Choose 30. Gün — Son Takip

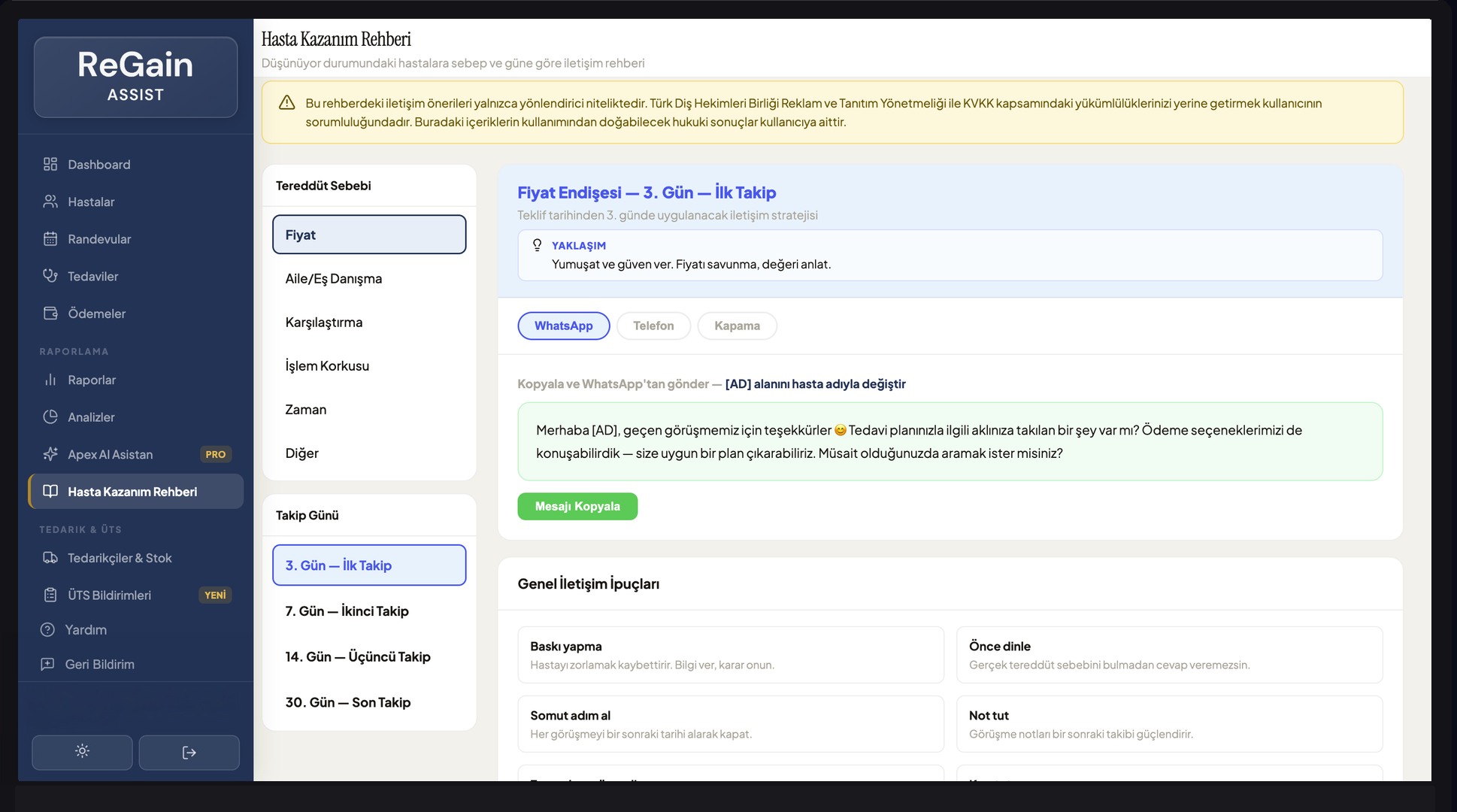[x=347, y=702]
